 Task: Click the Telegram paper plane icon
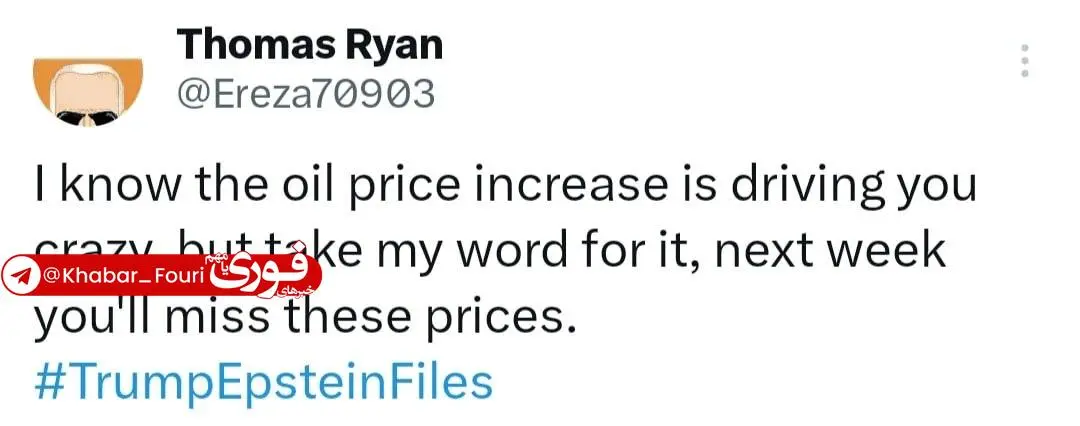(20, 276)
